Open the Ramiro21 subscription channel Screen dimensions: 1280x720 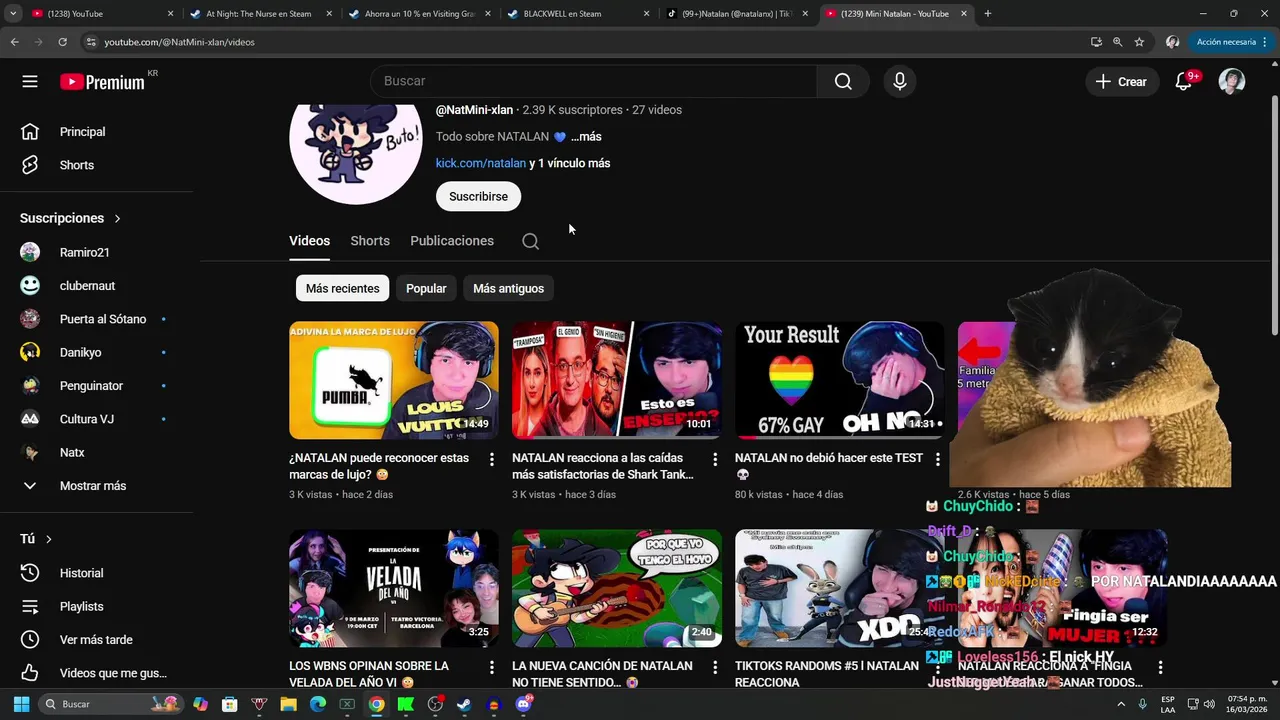96,252
